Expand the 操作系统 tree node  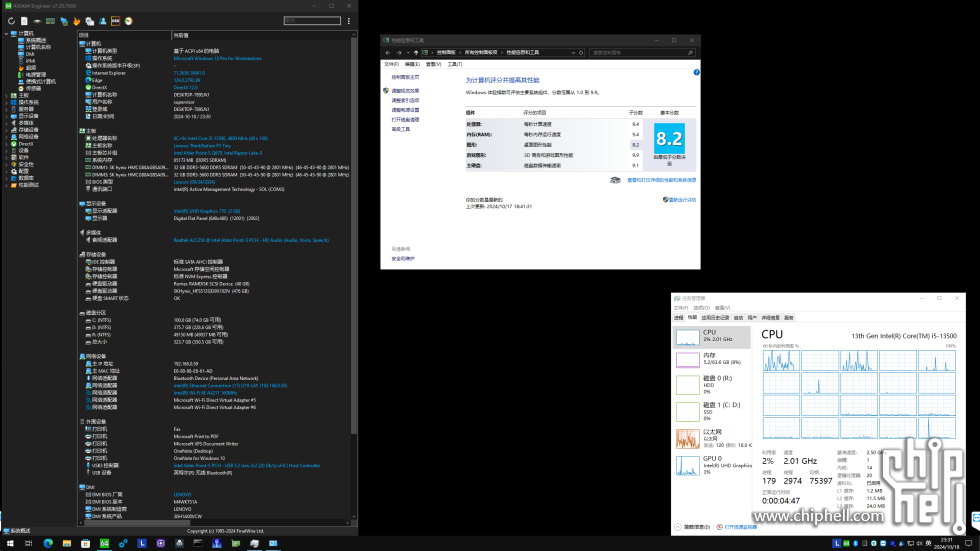click(6, 102)
